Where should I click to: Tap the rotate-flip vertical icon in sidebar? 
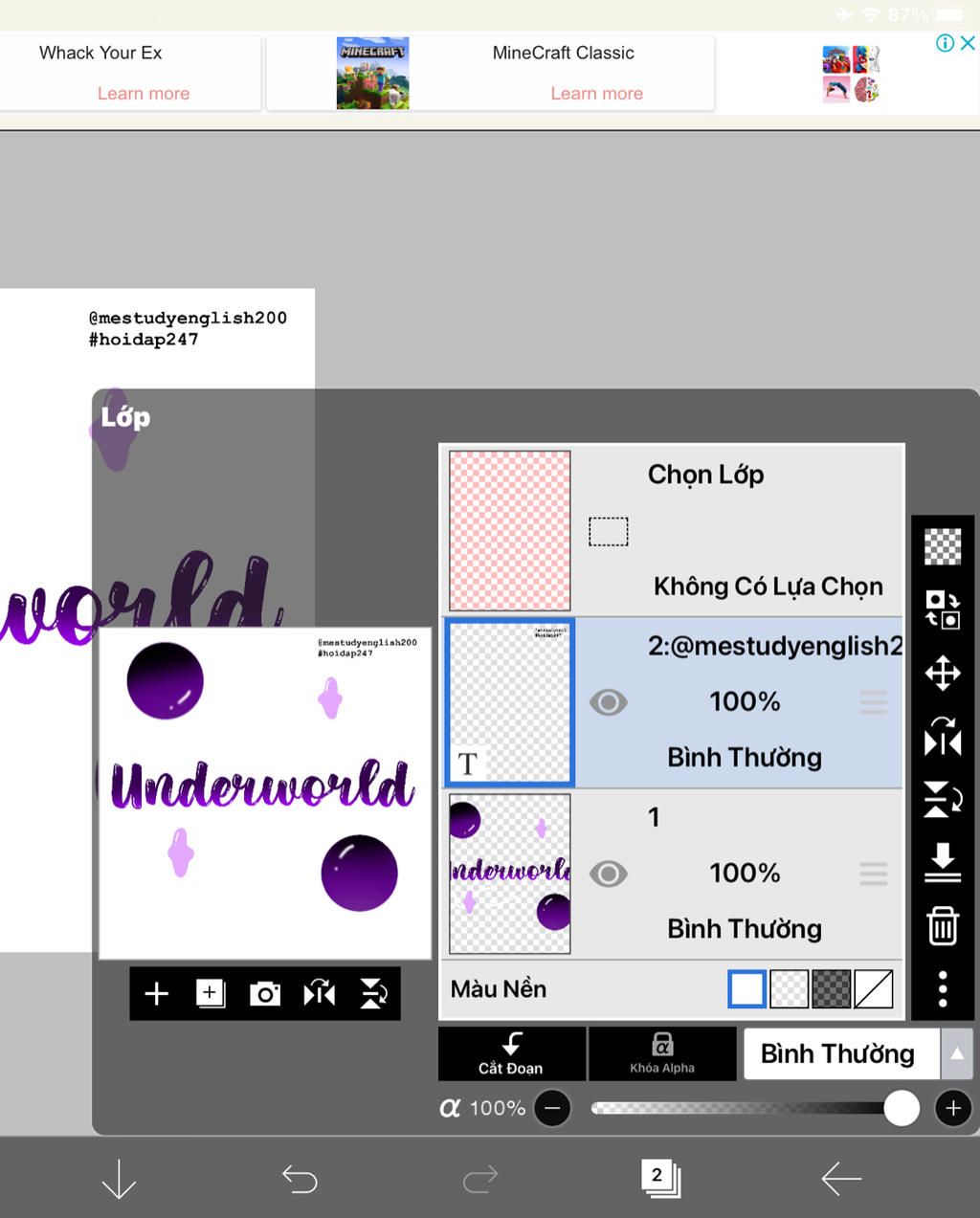click(943, 799)
